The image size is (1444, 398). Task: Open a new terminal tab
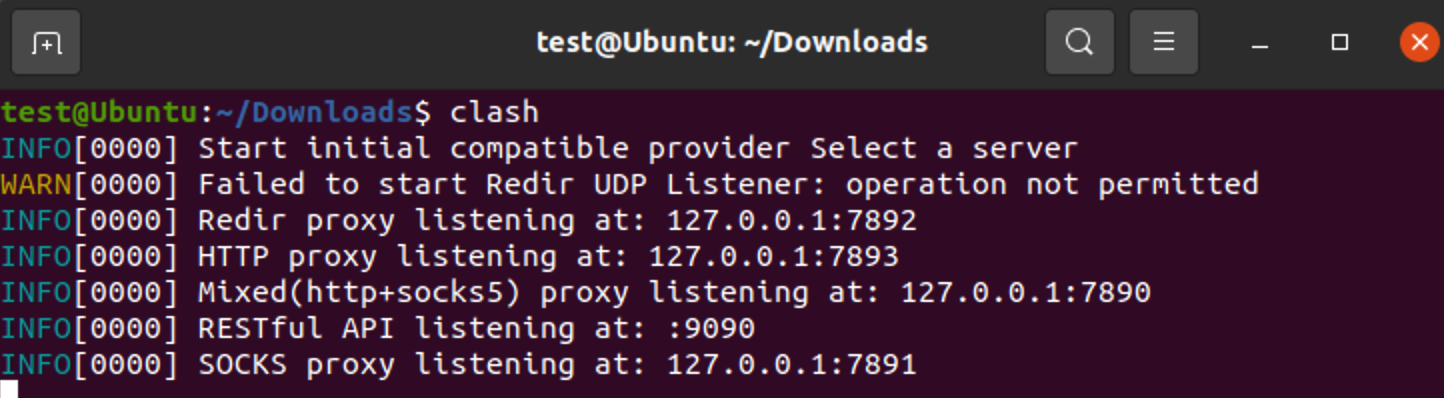tap(46, 42)
